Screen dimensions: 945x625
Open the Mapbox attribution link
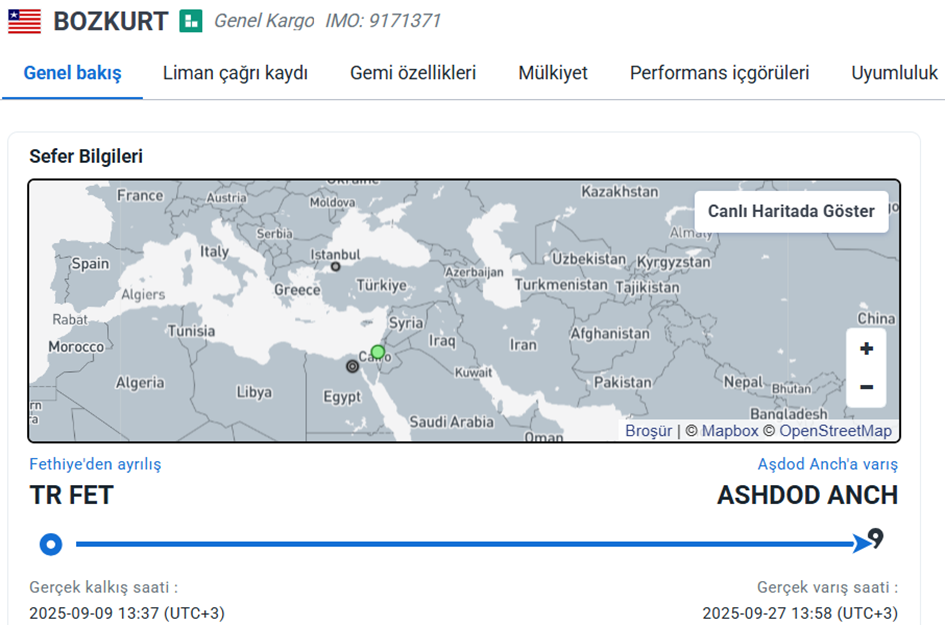729,431
